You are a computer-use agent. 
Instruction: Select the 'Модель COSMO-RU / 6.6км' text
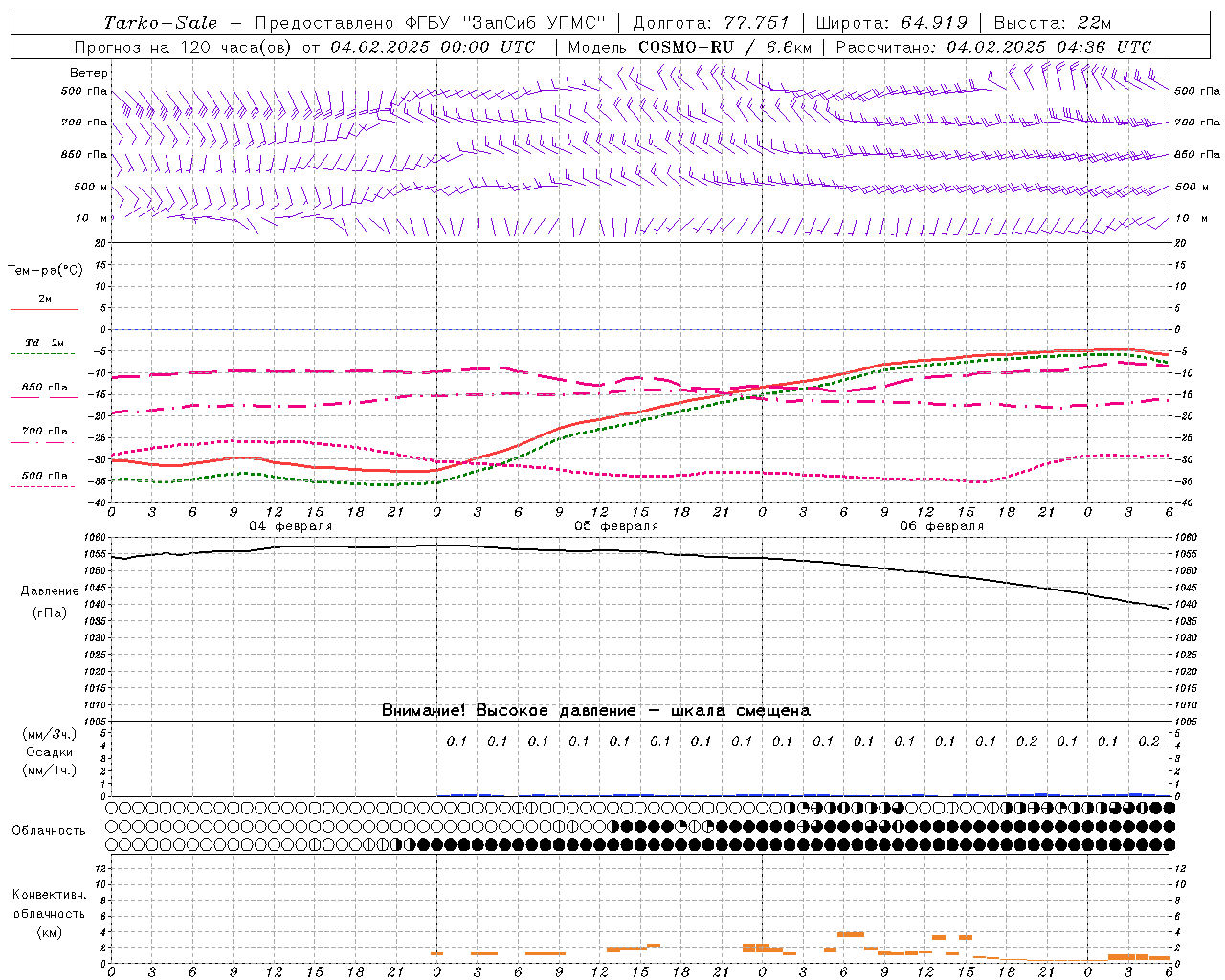point(688,47)
